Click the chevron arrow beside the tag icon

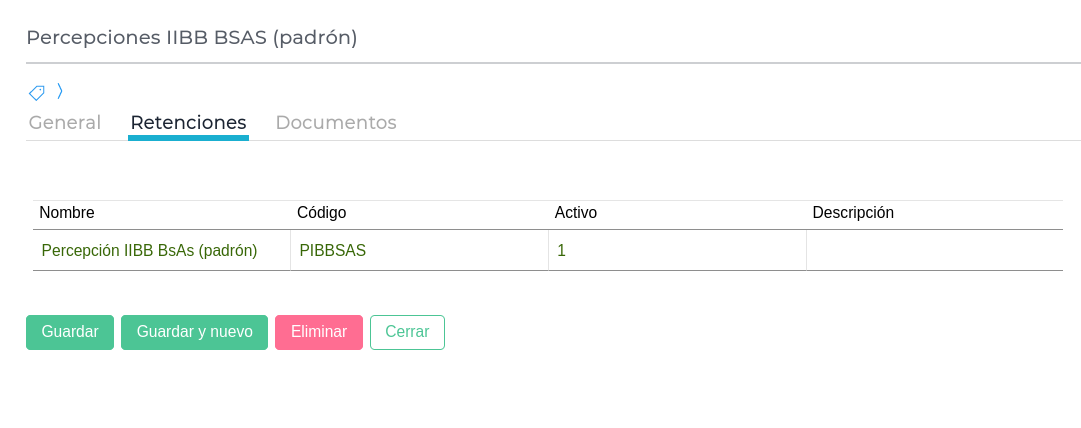click(60, 91)
